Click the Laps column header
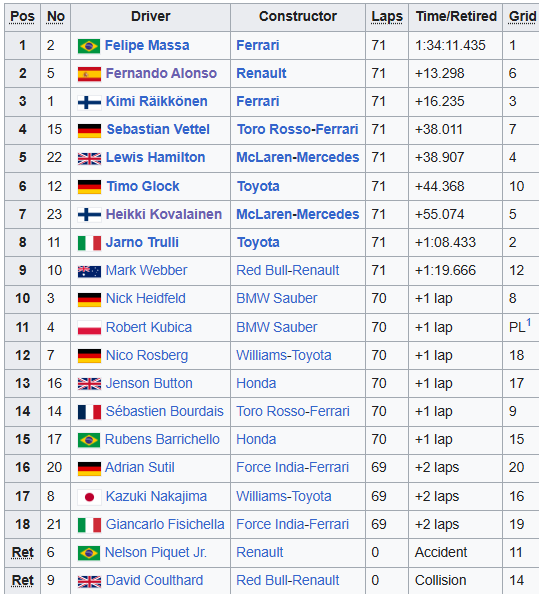The image size is (539, 594). (x=387, y=16)
